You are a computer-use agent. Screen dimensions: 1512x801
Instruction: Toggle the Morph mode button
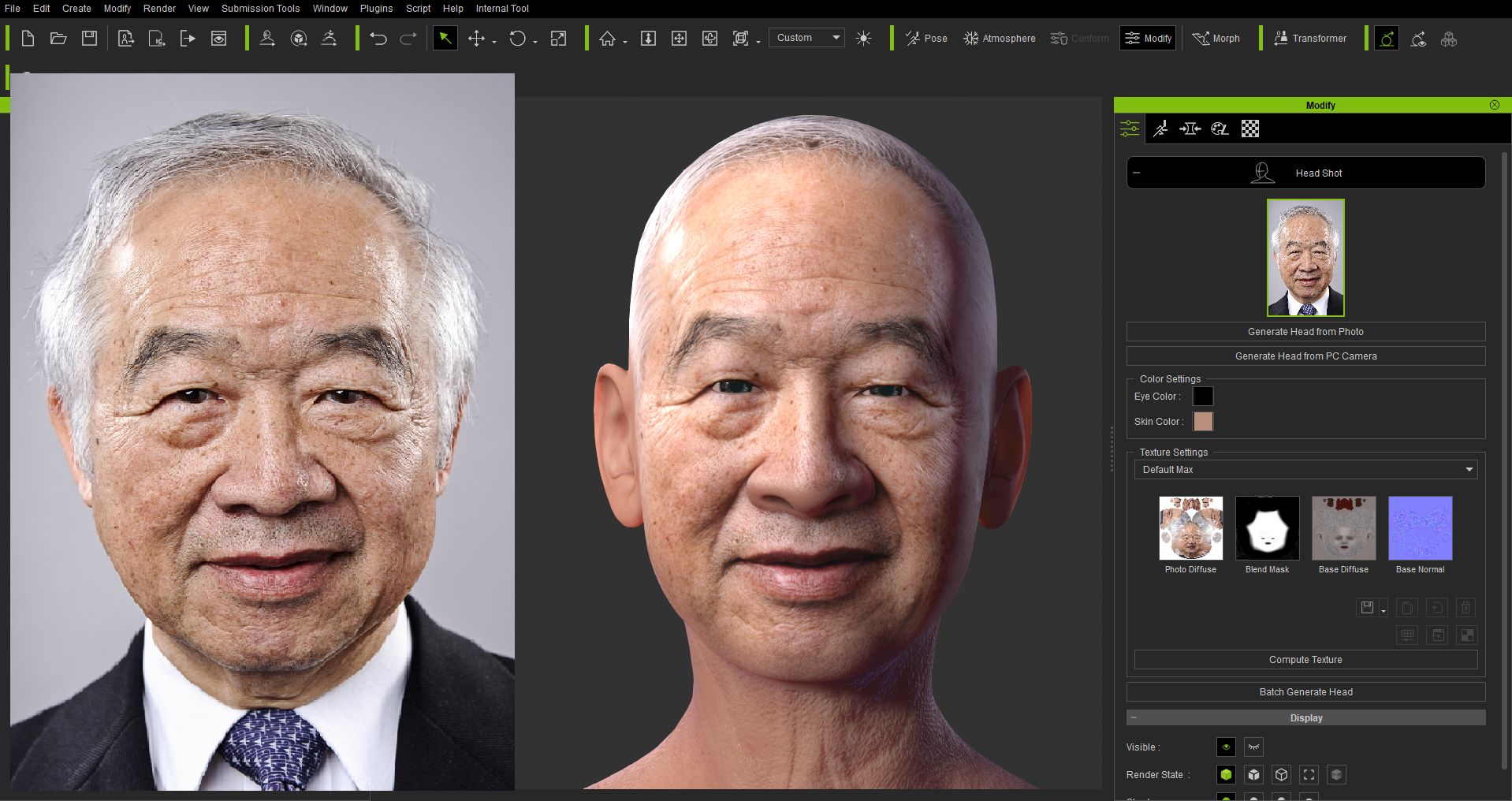[1216, 38]
